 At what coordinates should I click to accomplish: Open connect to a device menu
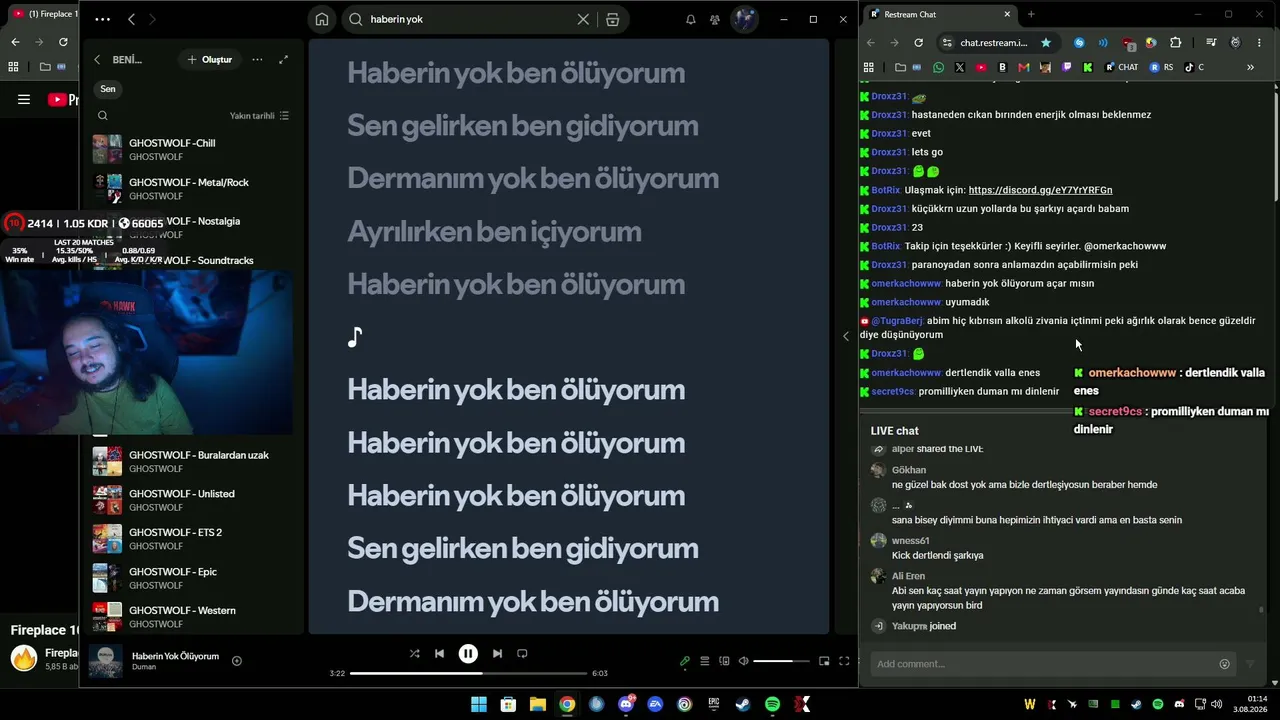[724, 661]
